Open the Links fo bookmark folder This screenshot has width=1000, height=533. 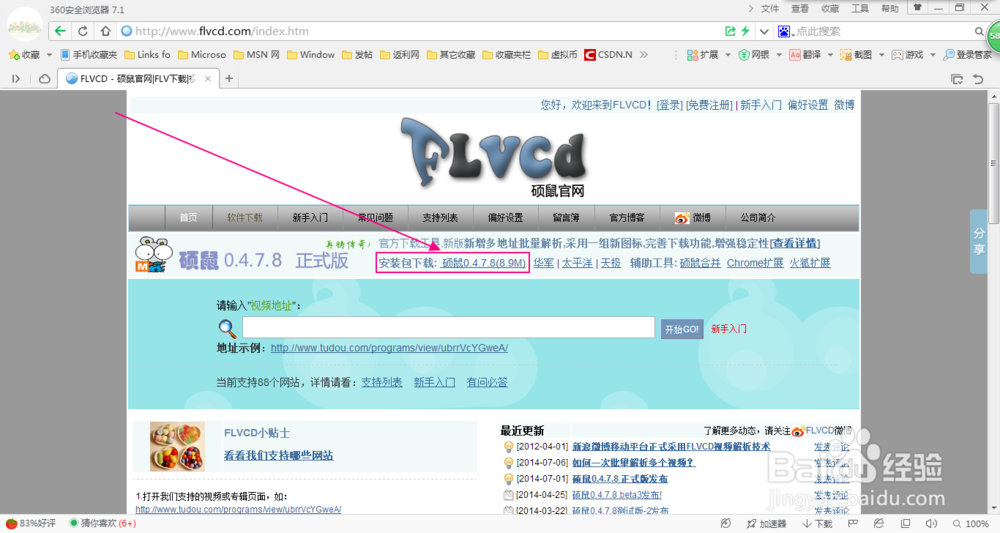(x=147, y=55)
